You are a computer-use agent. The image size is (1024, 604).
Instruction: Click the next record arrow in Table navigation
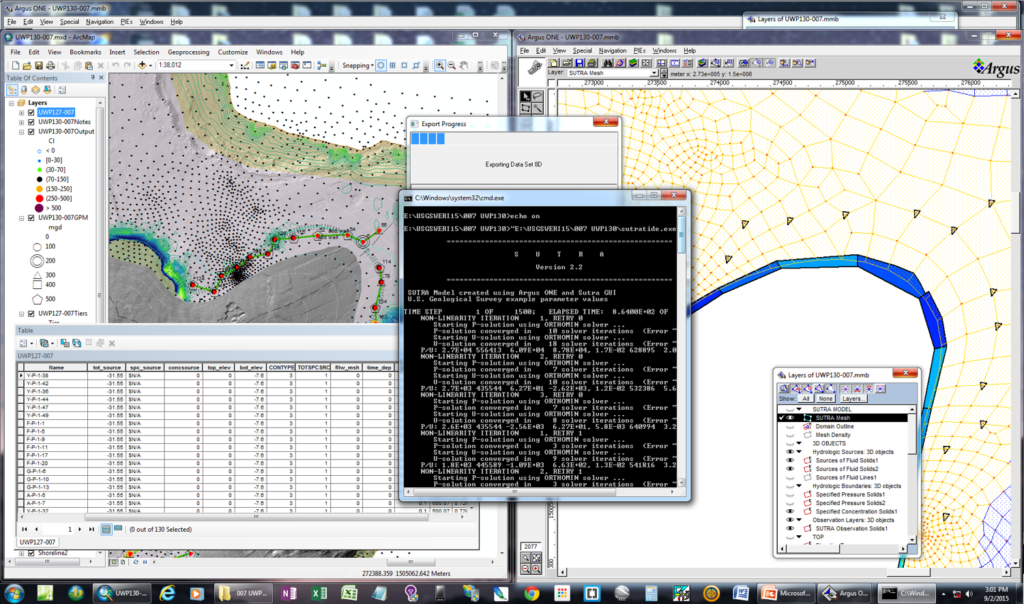[80, 530]
